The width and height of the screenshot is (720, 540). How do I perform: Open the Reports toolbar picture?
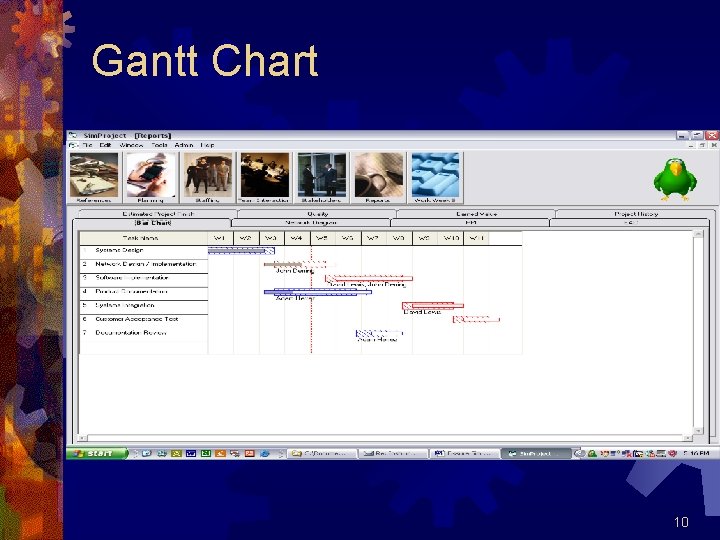click(x=378, y=178)
